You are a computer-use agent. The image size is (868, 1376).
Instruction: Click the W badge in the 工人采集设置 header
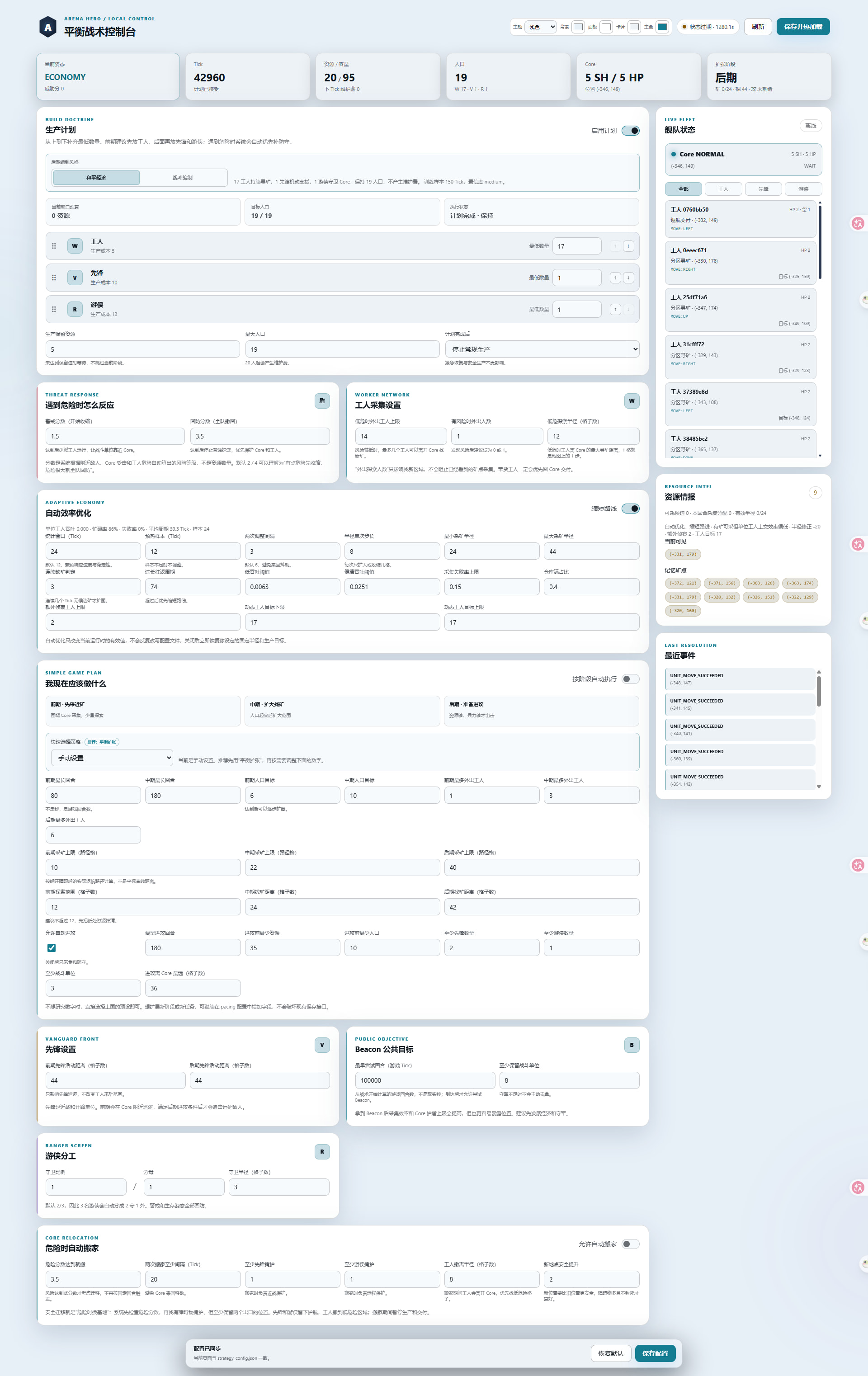(632, 401)
